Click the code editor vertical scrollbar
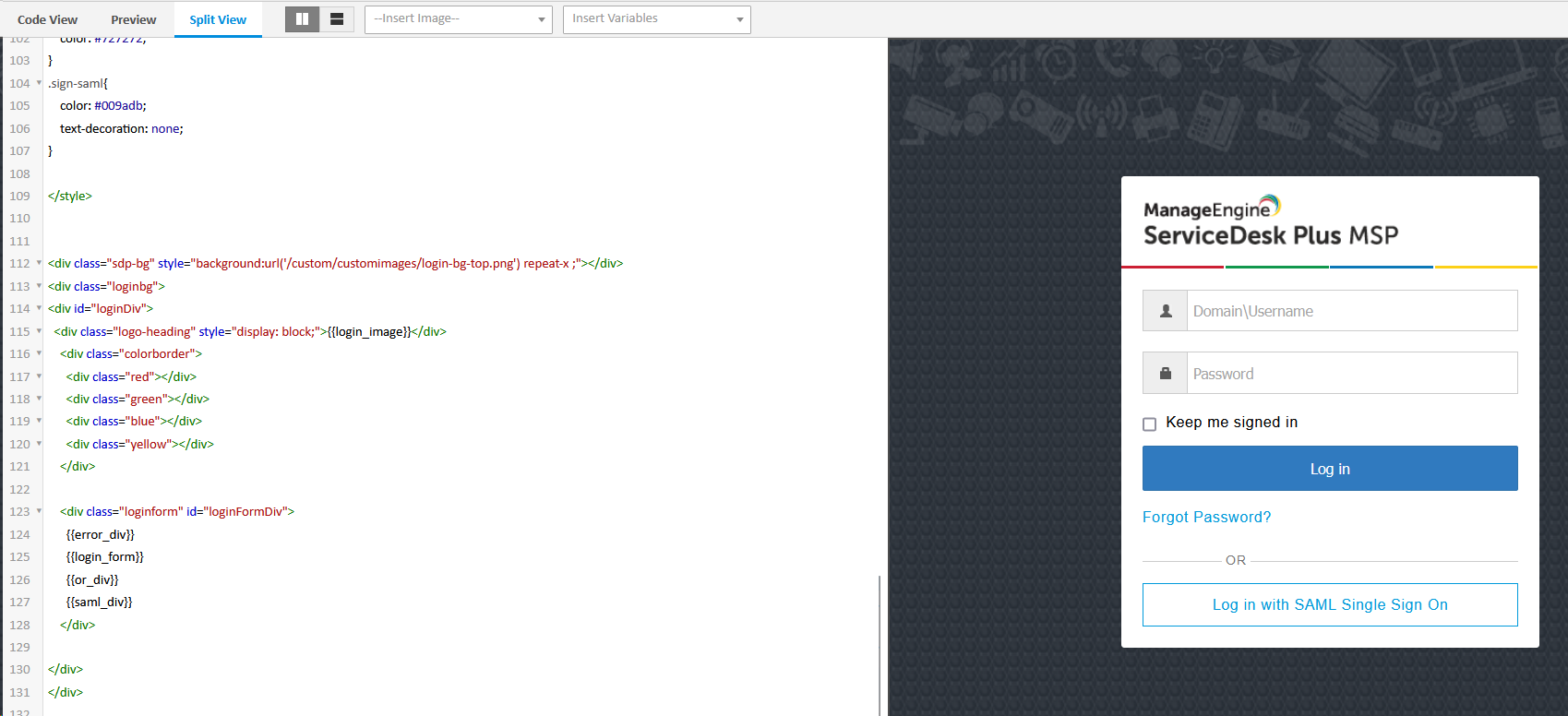 [x=880, y=645]
